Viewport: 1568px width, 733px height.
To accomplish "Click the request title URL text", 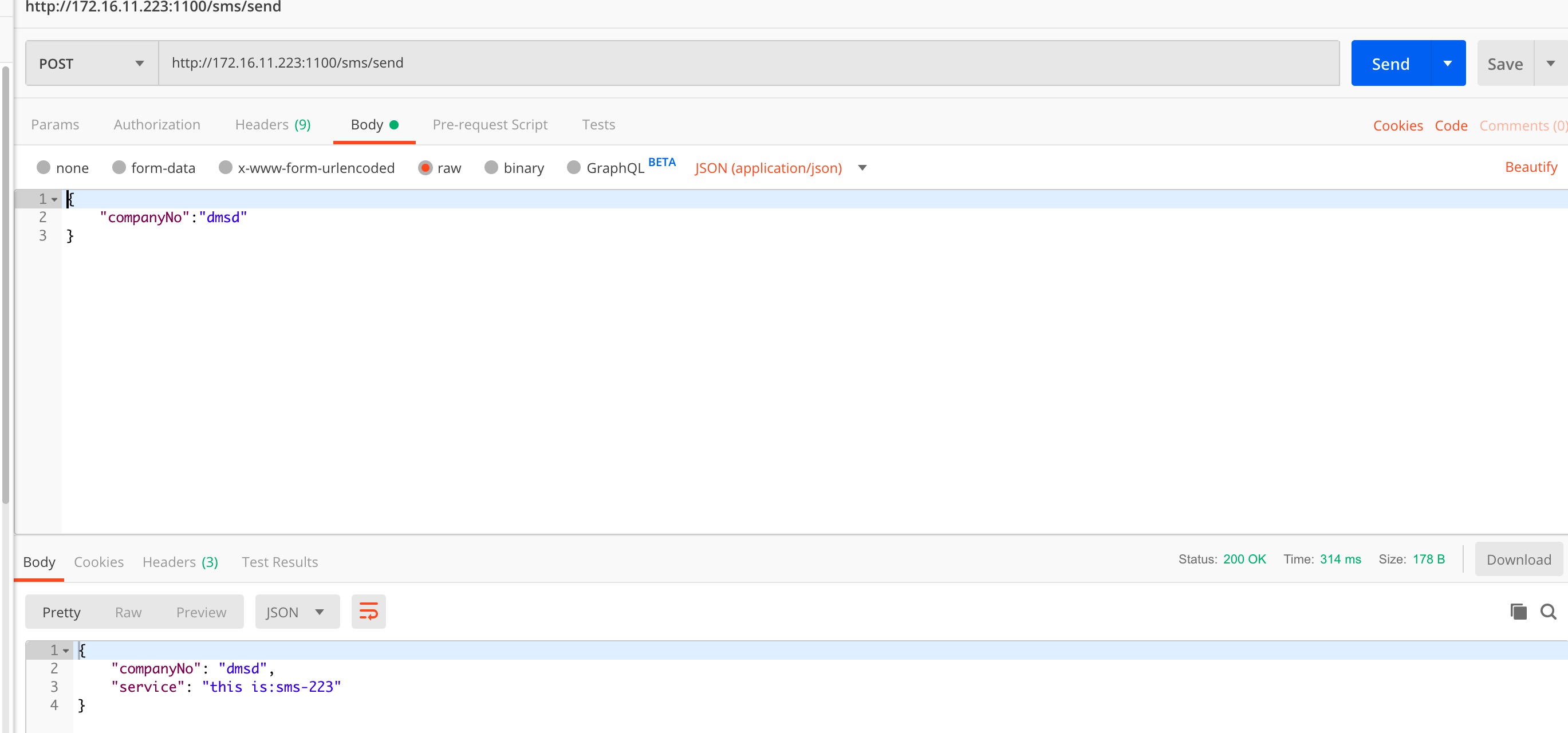I will tap(153, 7).
